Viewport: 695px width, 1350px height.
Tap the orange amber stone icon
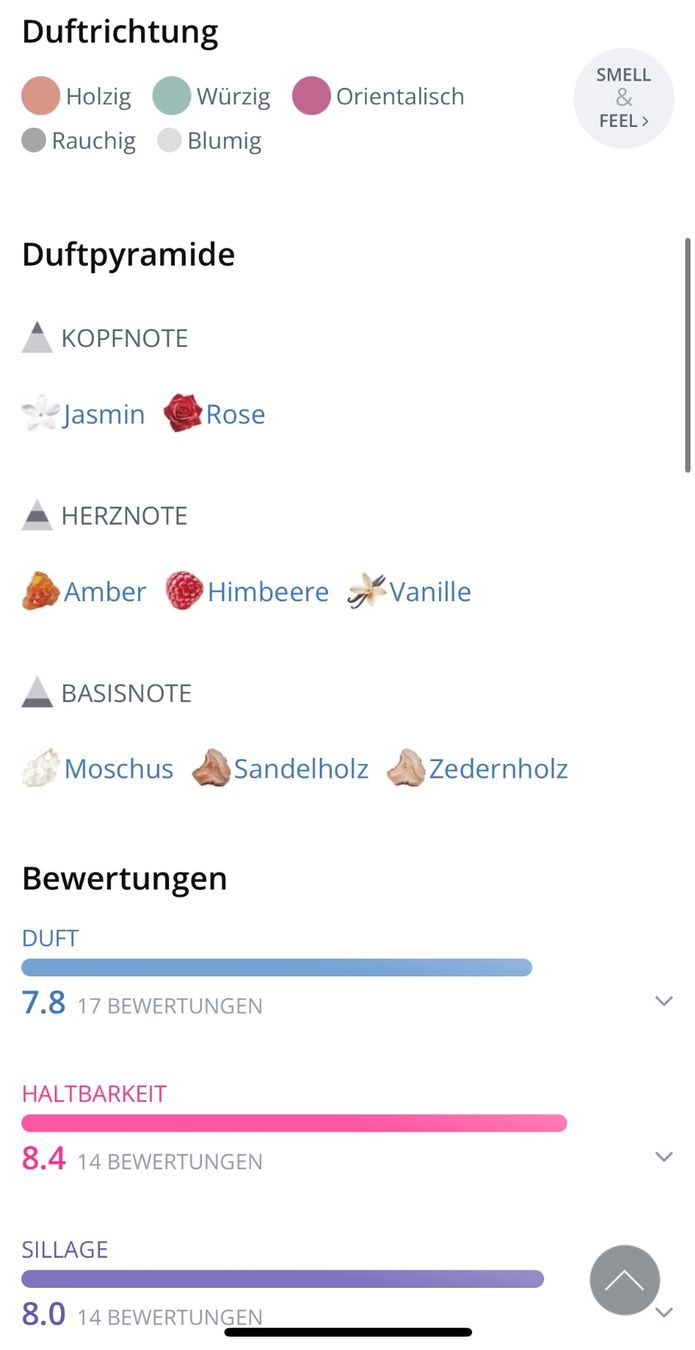point(41,591)
